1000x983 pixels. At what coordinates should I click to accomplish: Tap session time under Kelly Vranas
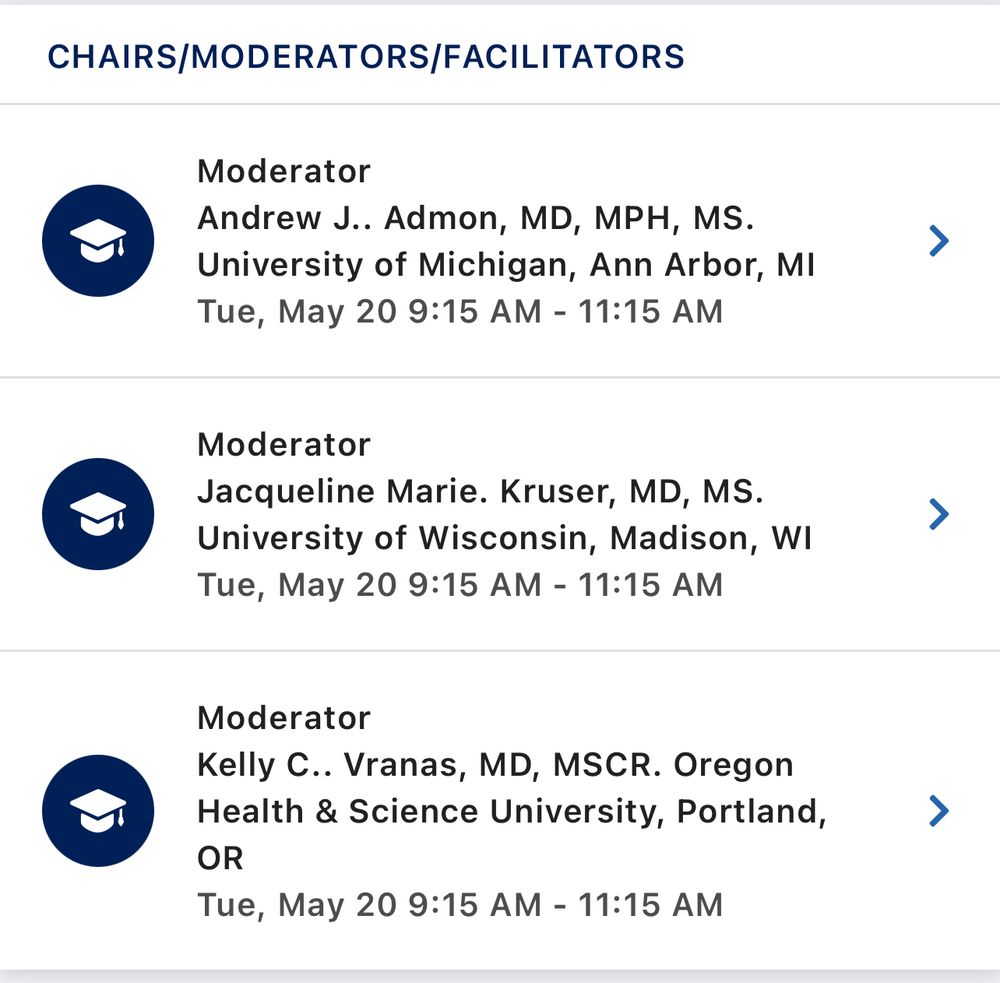tap(460, 905)
